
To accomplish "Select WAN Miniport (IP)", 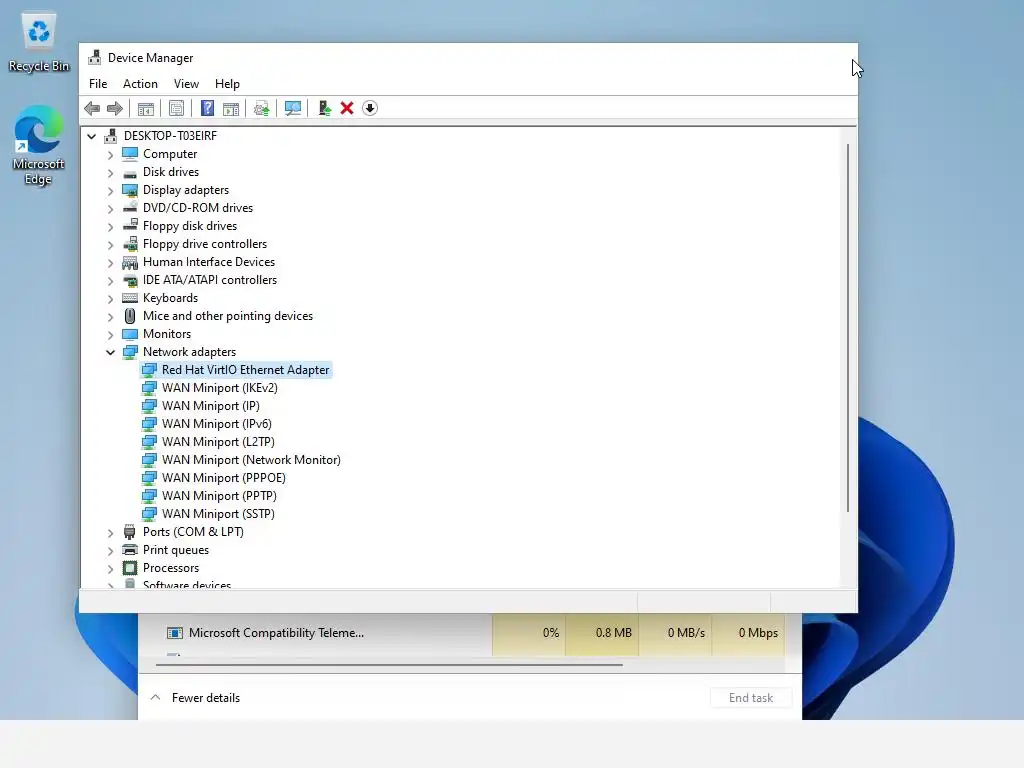I will [210, 406].
